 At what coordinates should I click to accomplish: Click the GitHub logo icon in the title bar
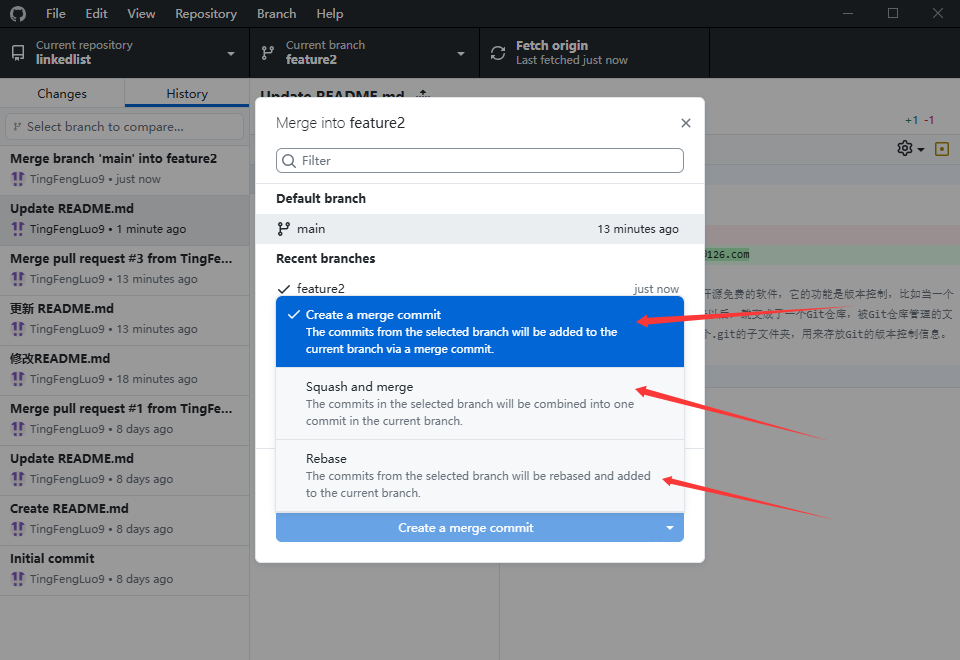[18, 14]
